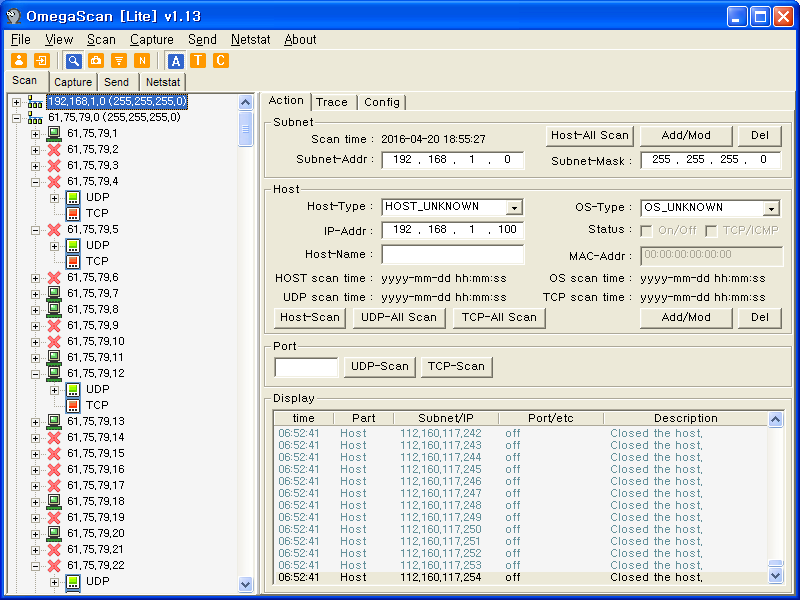The image size is (800, 600).
Task: Open the Capture menu
Action: [152, 40]
